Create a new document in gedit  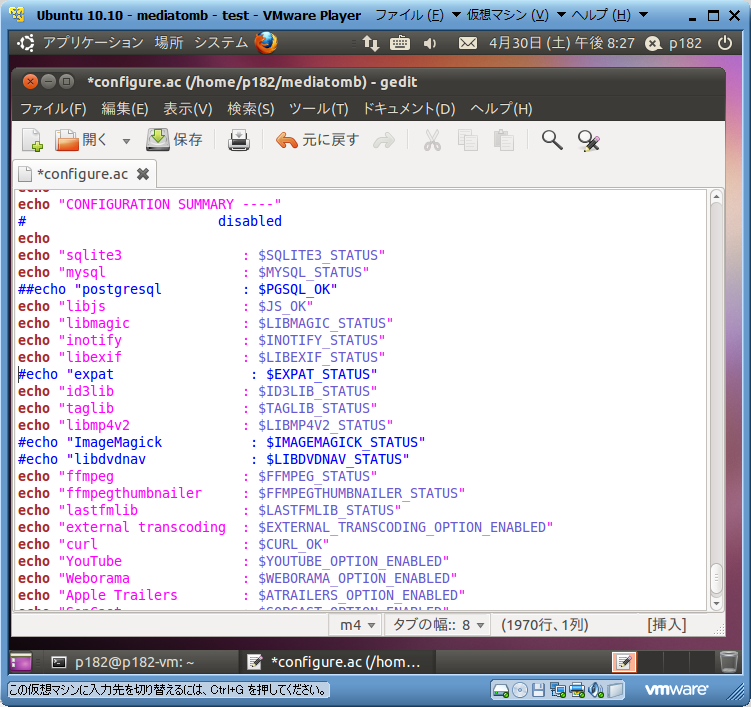[32, 140]
